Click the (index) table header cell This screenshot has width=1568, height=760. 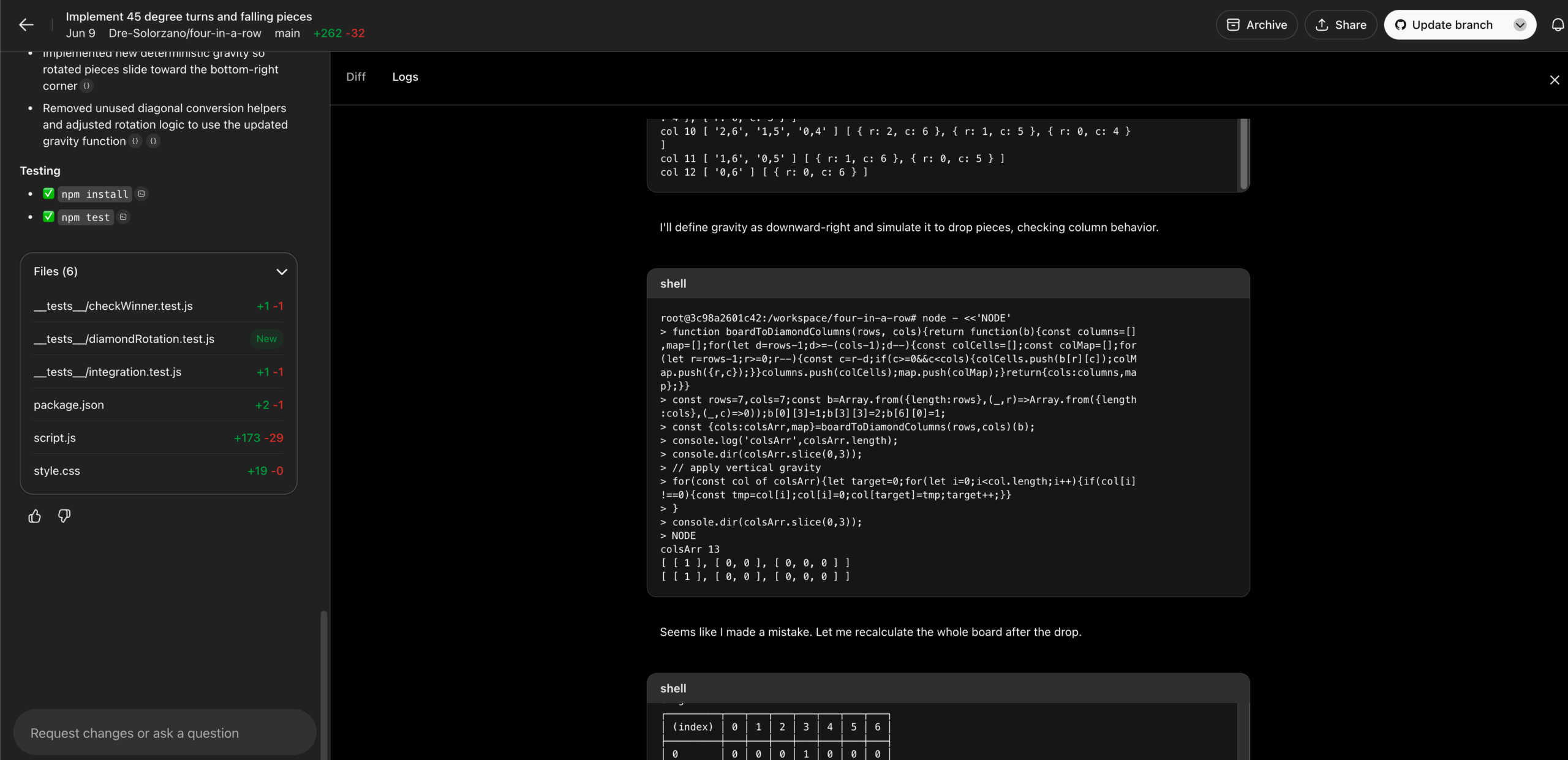(693, 727)
